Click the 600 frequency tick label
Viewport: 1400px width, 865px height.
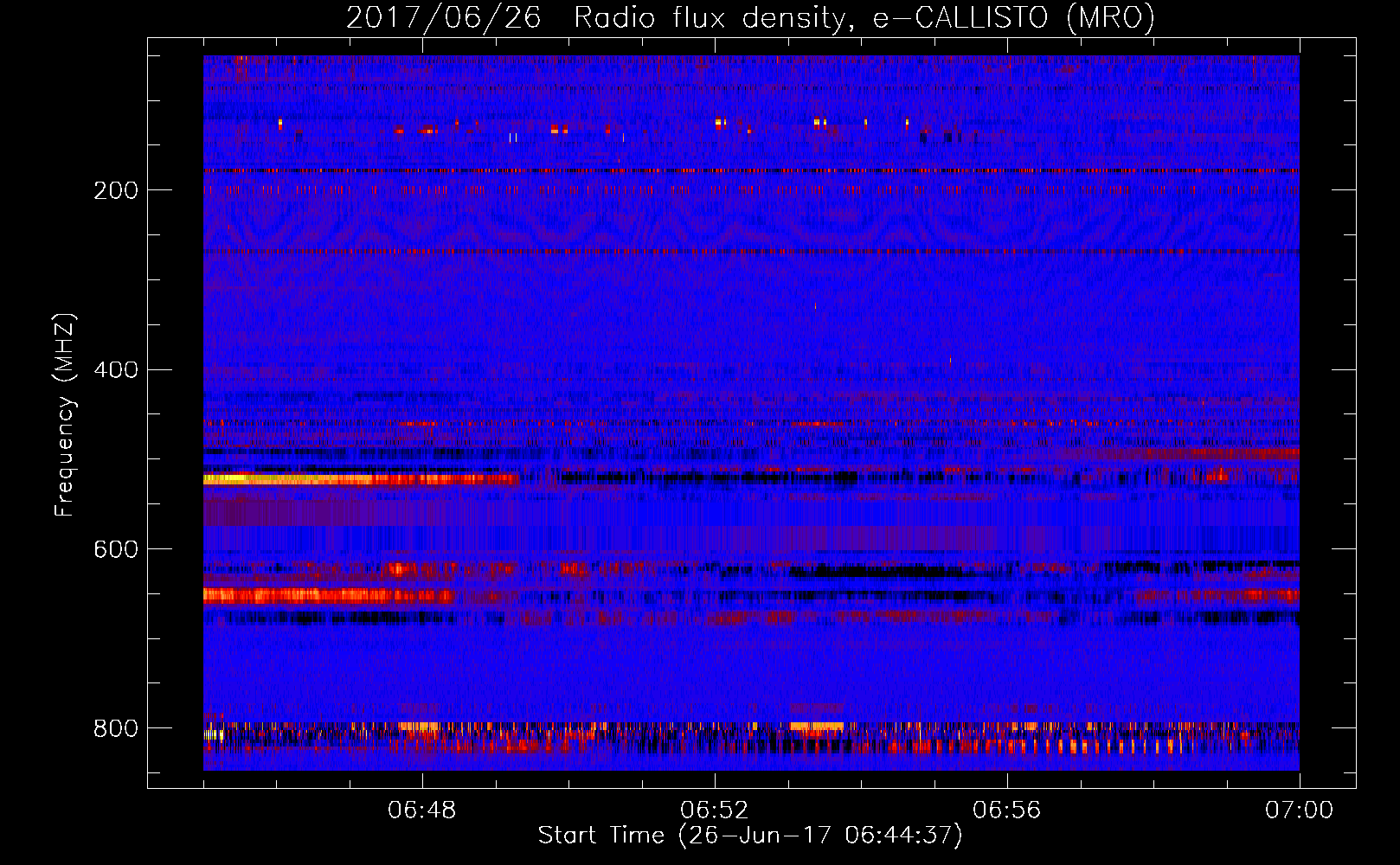[x=116, y=550]
